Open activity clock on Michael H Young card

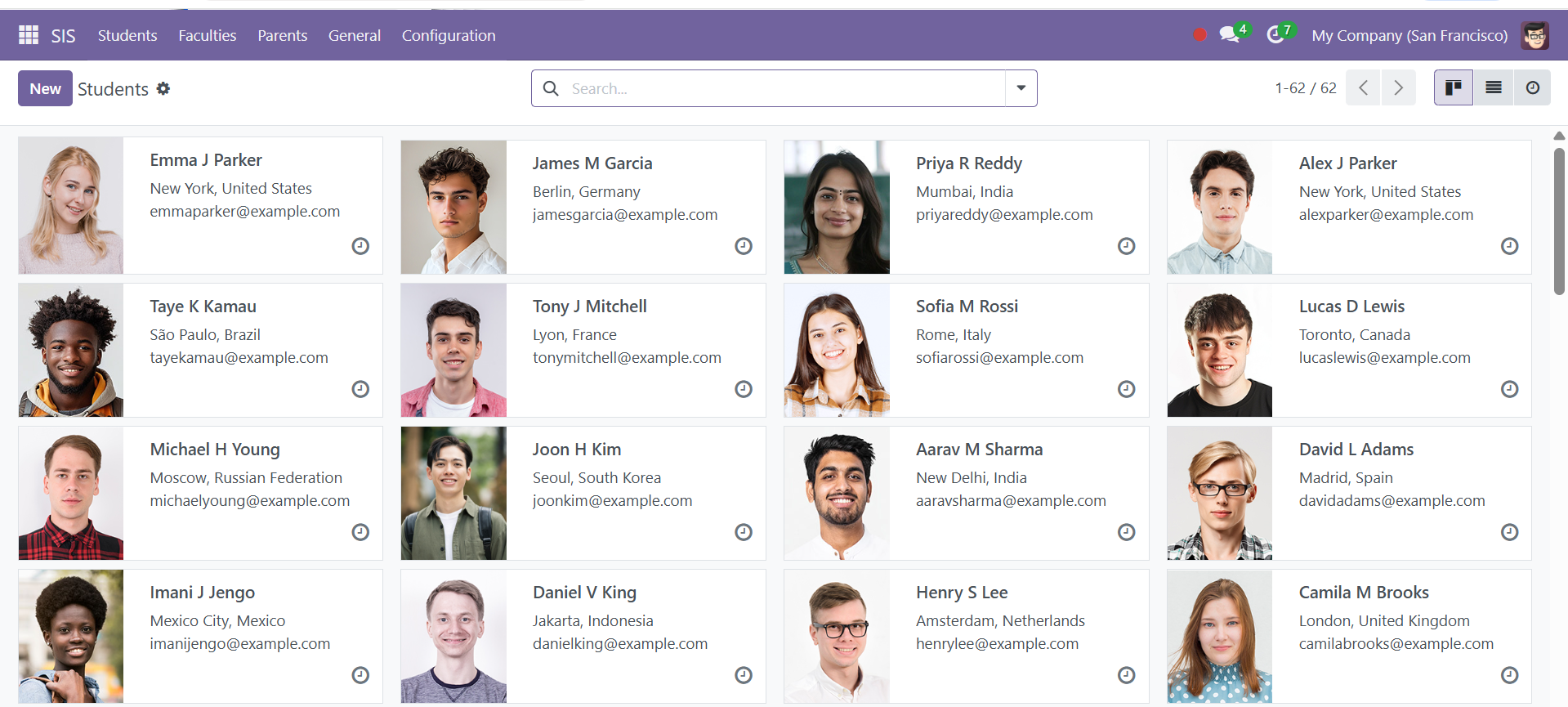[360, 532]
